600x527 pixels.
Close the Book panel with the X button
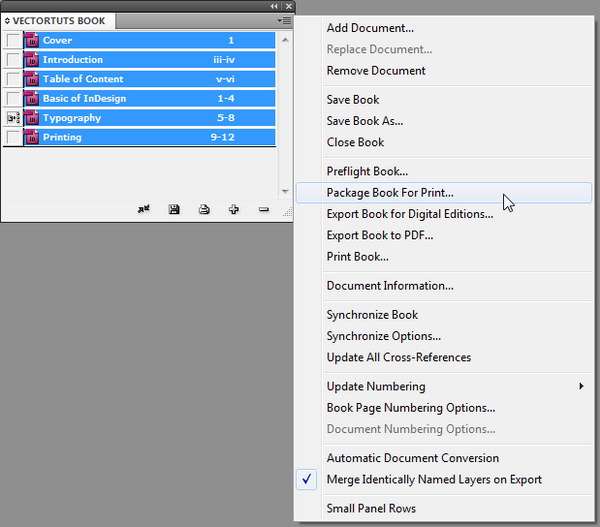[289, 6]
